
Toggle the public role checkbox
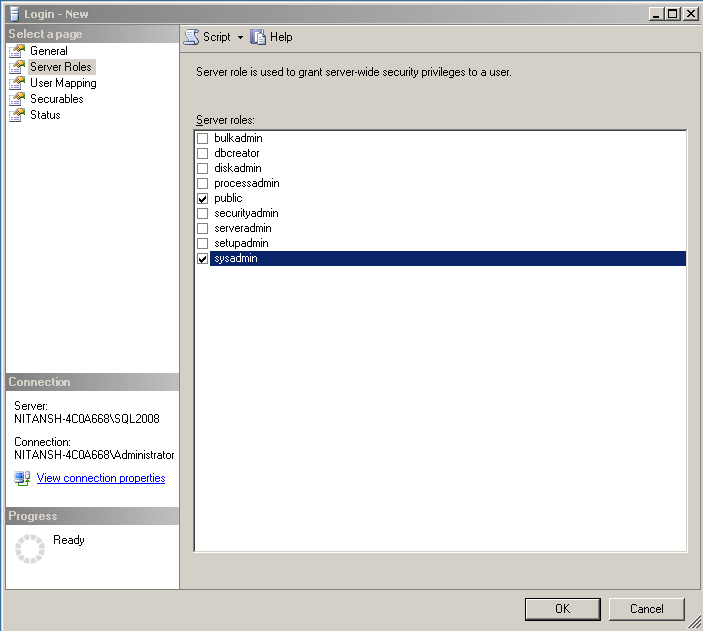(x=203, y=198)
